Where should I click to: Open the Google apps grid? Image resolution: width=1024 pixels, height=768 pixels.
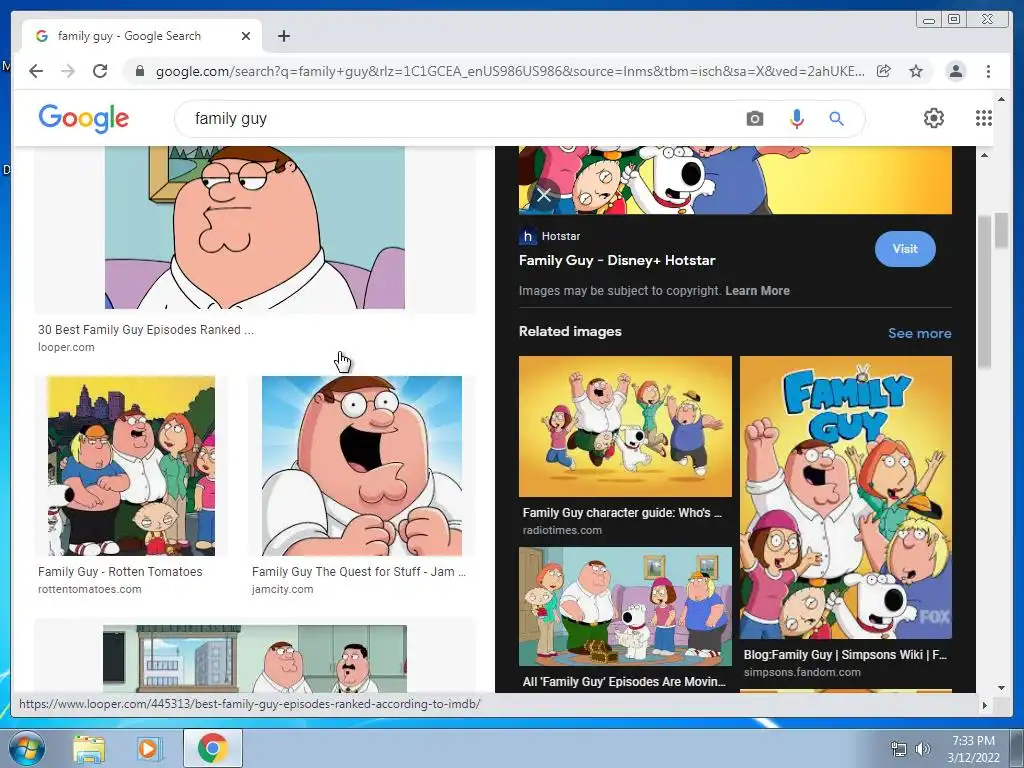click(984, 118)
